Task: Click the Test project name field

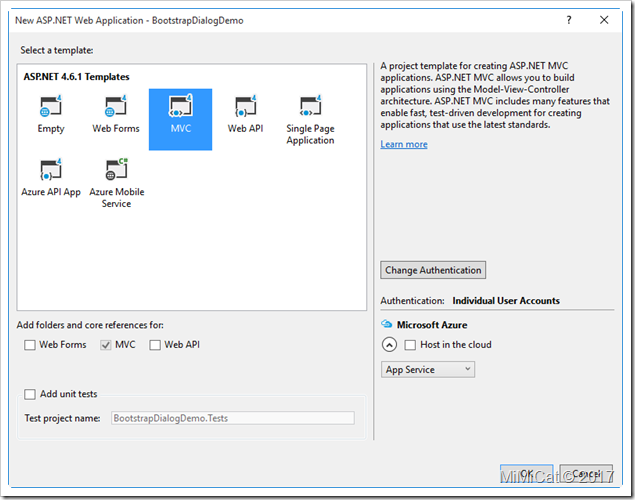Action: click(x=233, y=418)
